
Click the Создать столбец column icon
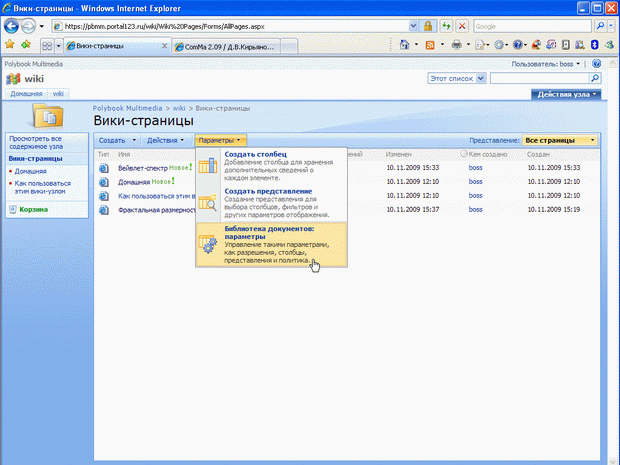click(208, 166)
